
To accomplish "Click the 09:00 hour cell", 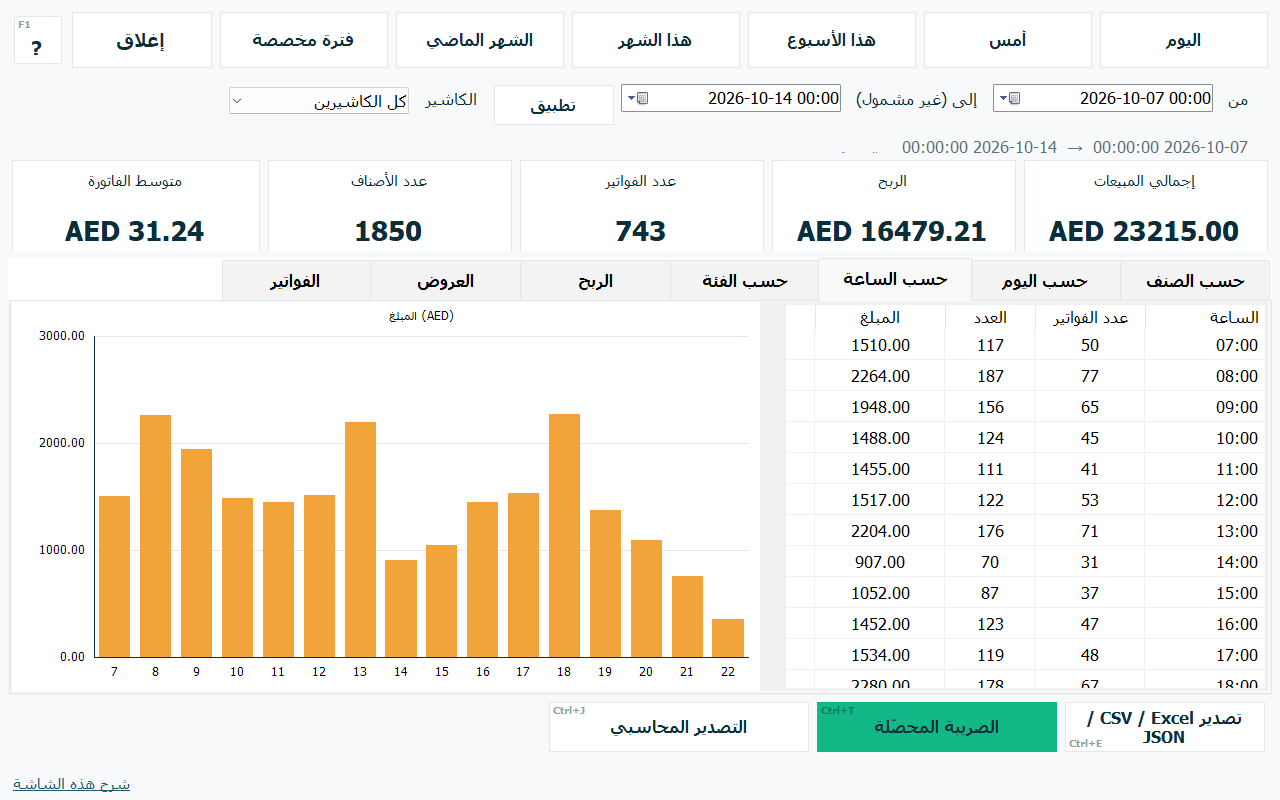I will (x=1204, y=407).
